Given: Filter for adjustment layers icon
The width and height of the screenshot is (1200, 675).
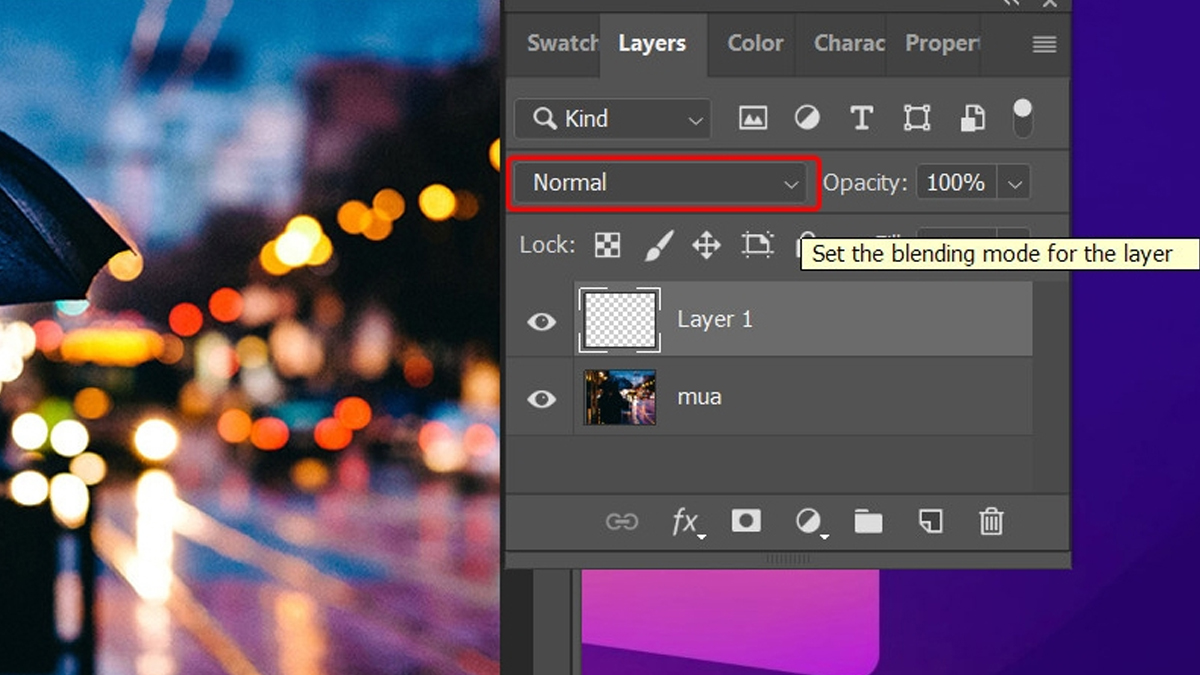Looking at the screenshot, I should click(807, 119).
